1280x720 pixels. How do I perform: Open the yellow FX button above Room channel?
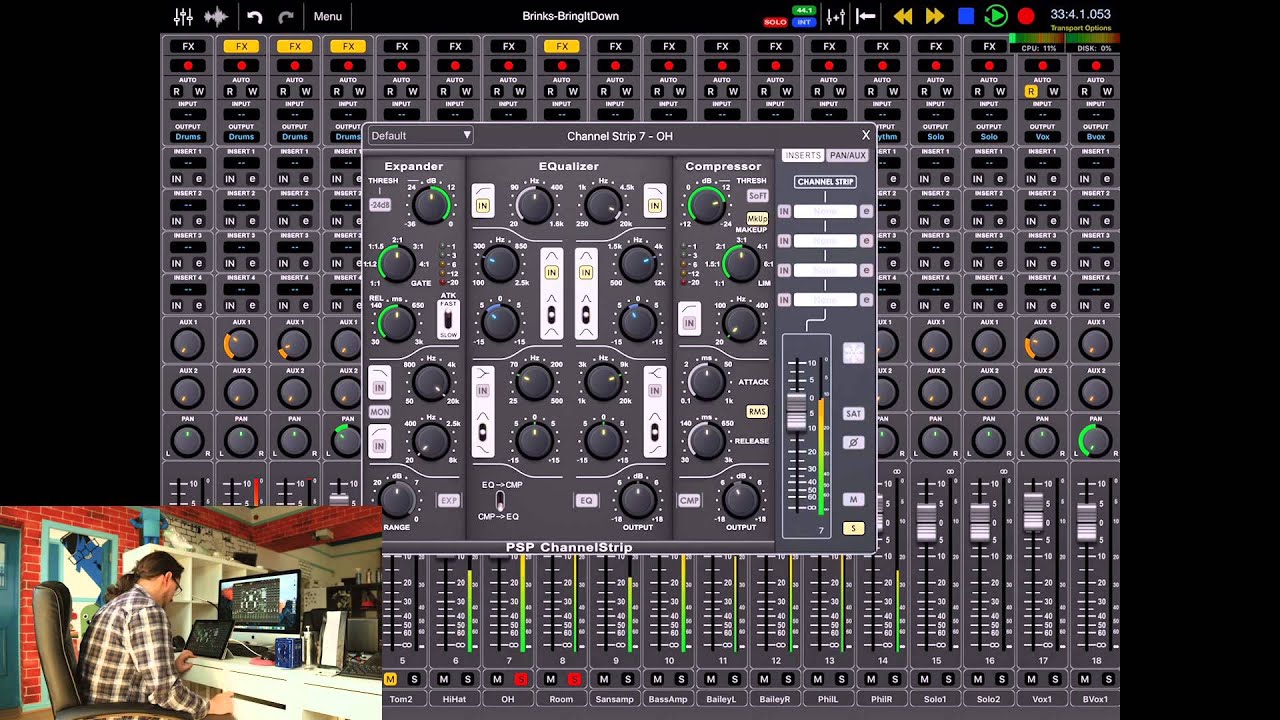point(562,46)
